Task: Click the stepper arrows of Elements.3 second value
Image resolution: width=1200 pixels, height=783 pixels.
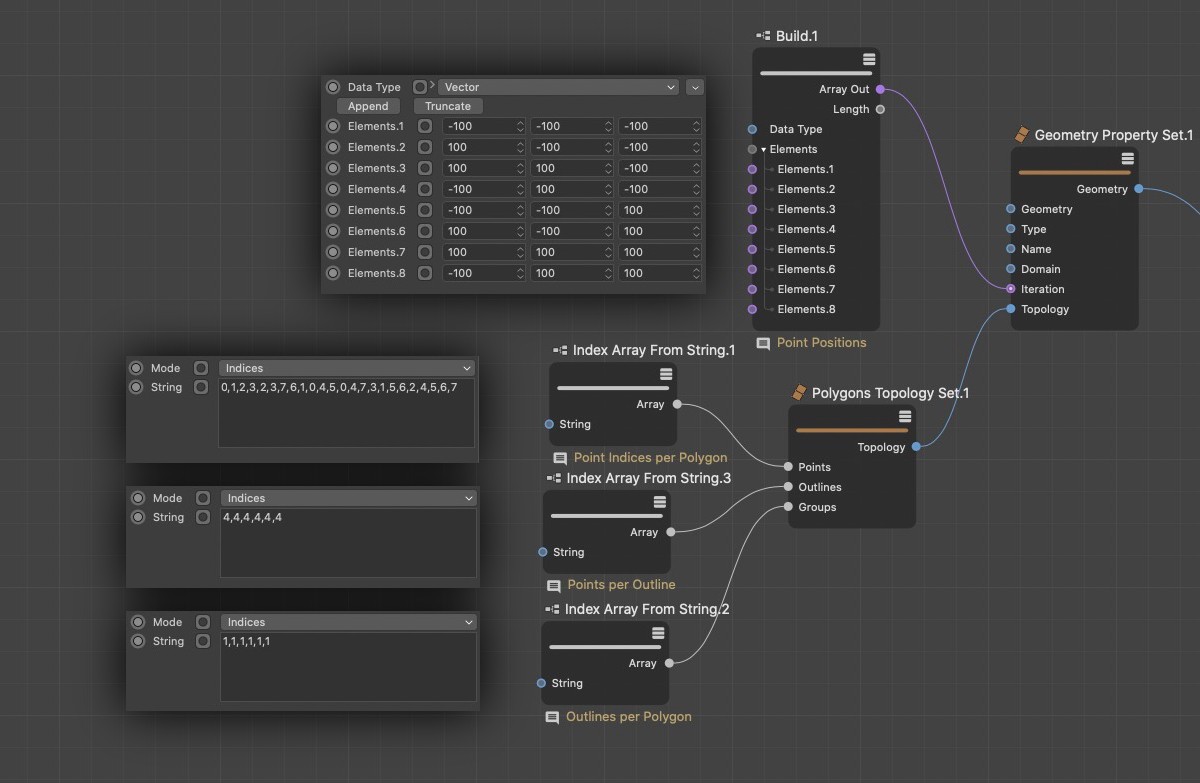Action: (607, 168)
